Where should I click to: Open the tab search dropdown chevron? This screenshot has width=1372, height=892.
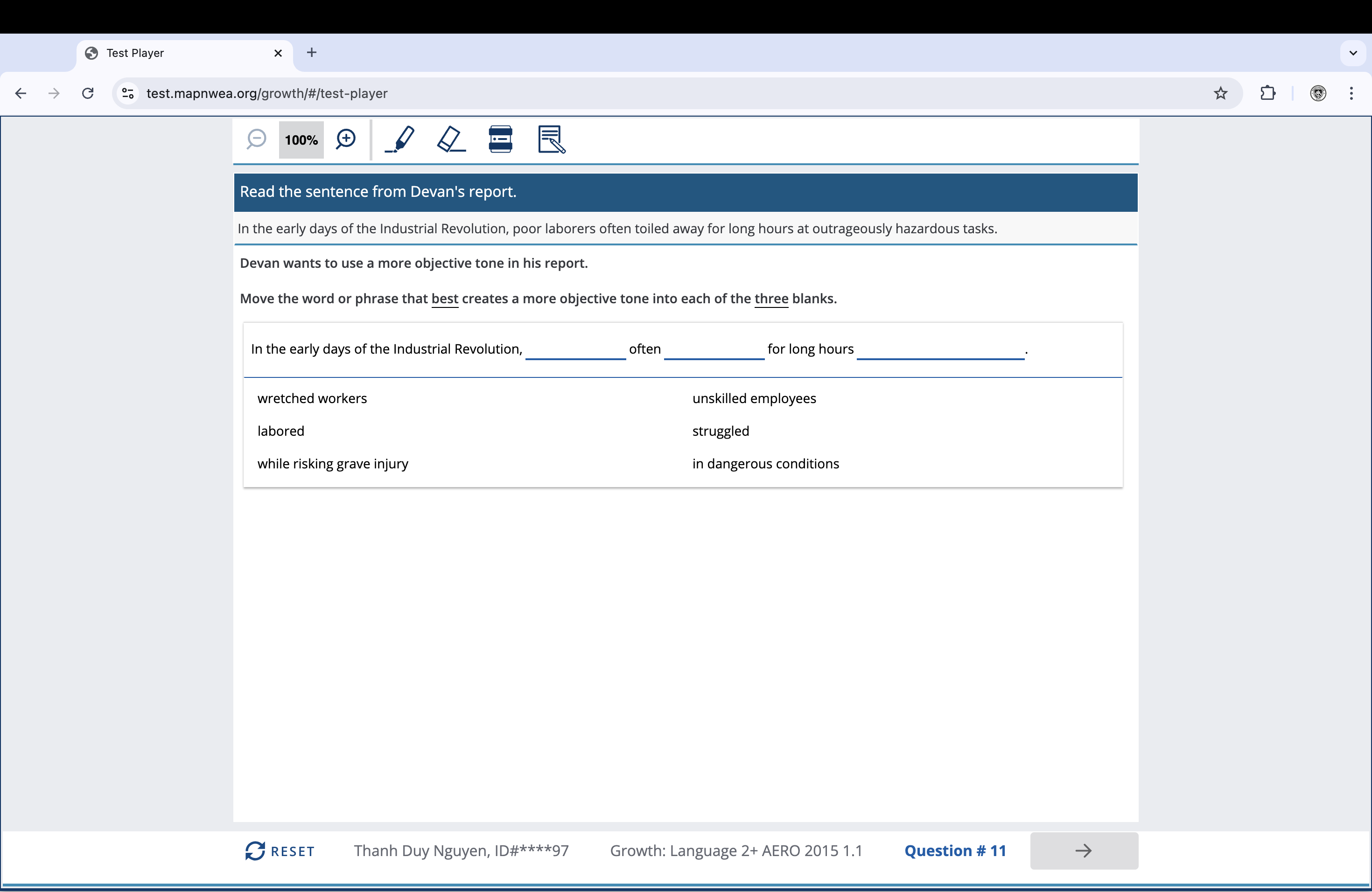tap(1353, 53)
